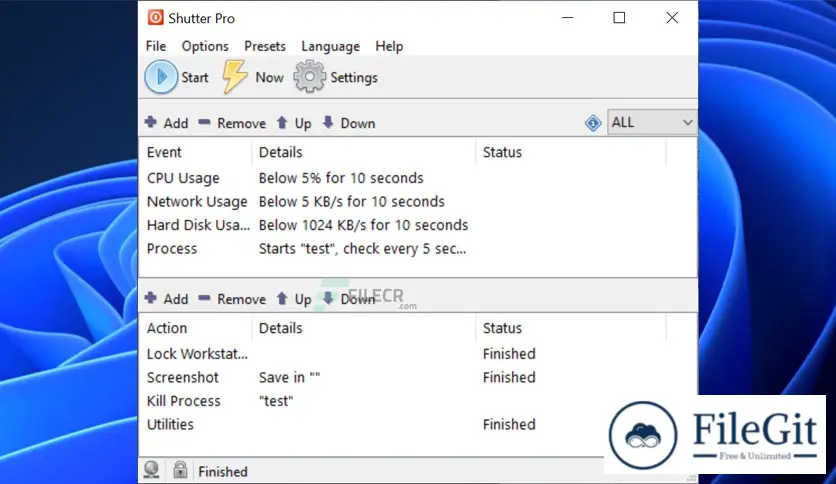Click Add label in Actions toolbar

click(x=176, y=300)
